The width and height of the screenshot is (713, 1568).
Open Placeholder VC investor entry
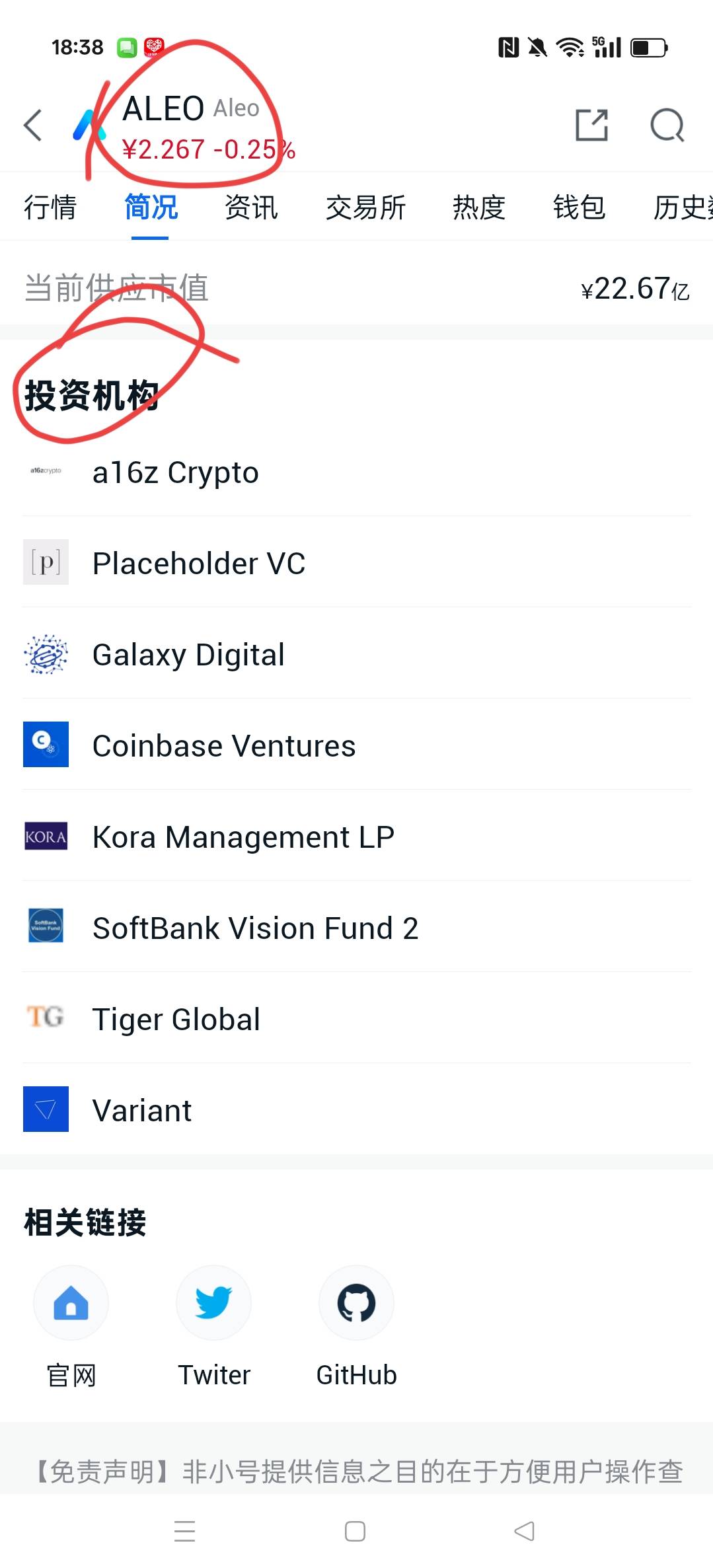[x=198, y=564]
